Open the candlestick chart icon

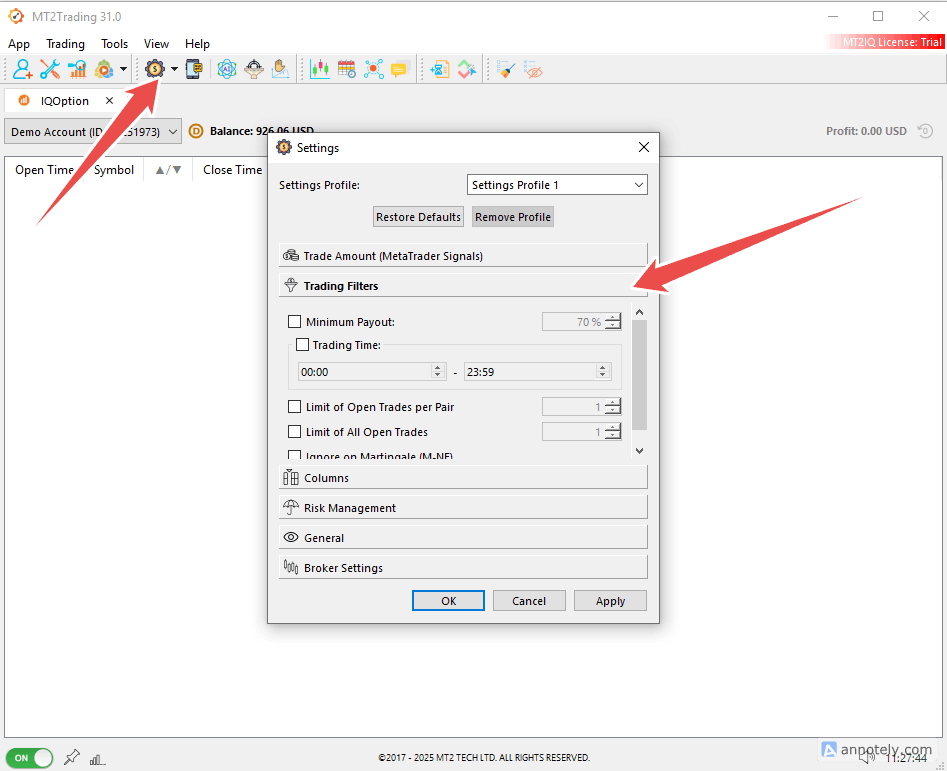319,69
